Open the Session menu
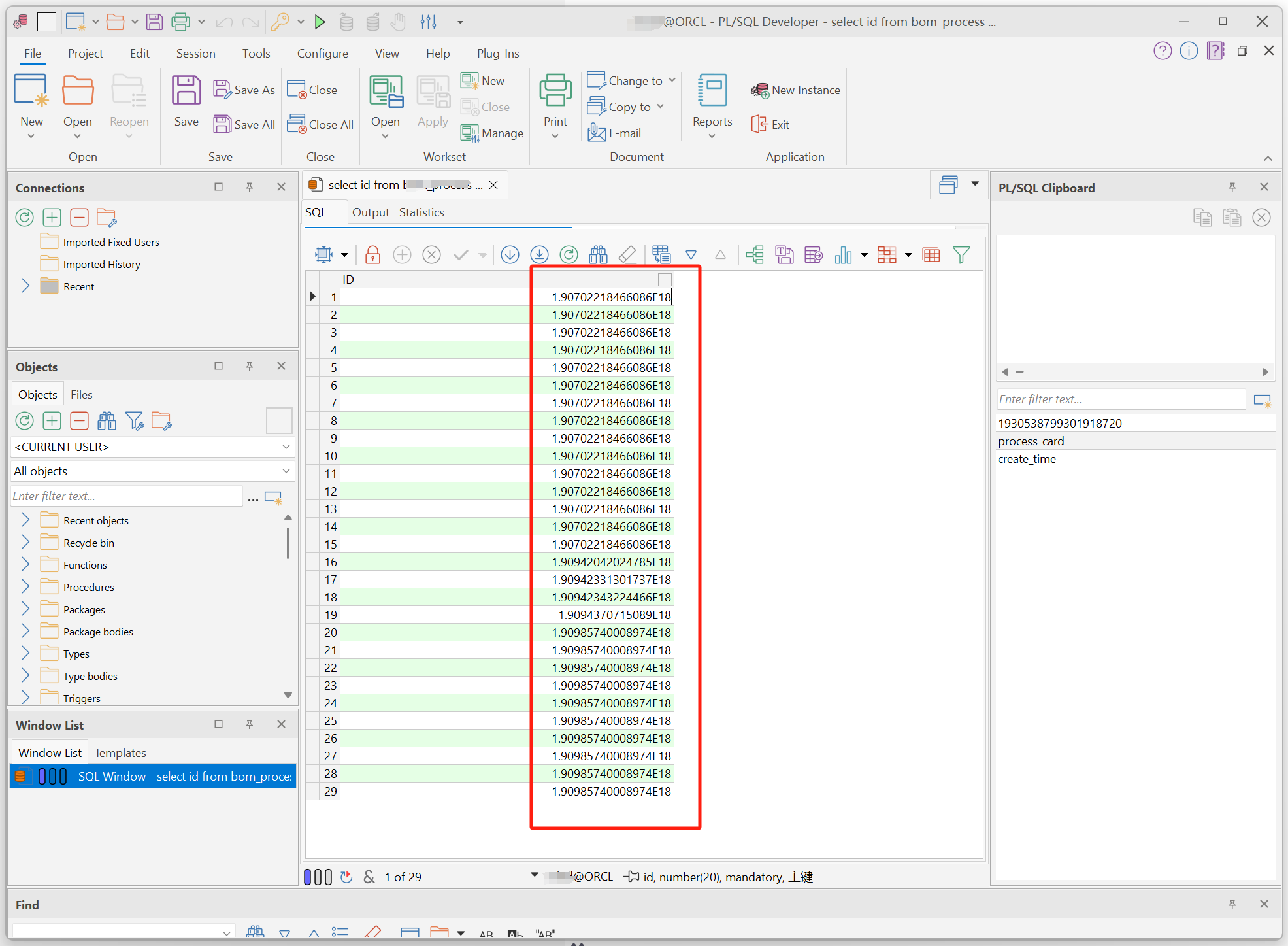 tap(195, 54)
